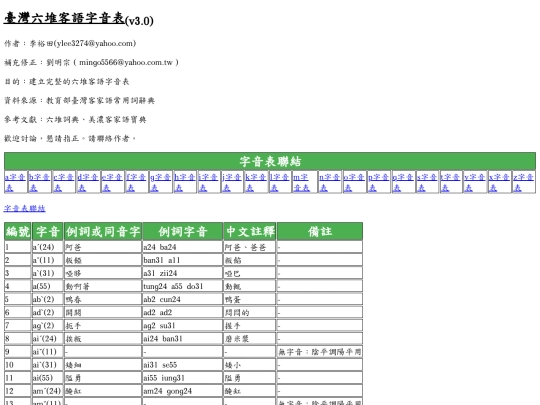Click the page title 臺灣六堆客語字音表
Image resolution: width=540 pixels, height=405 pixels.
64,18
